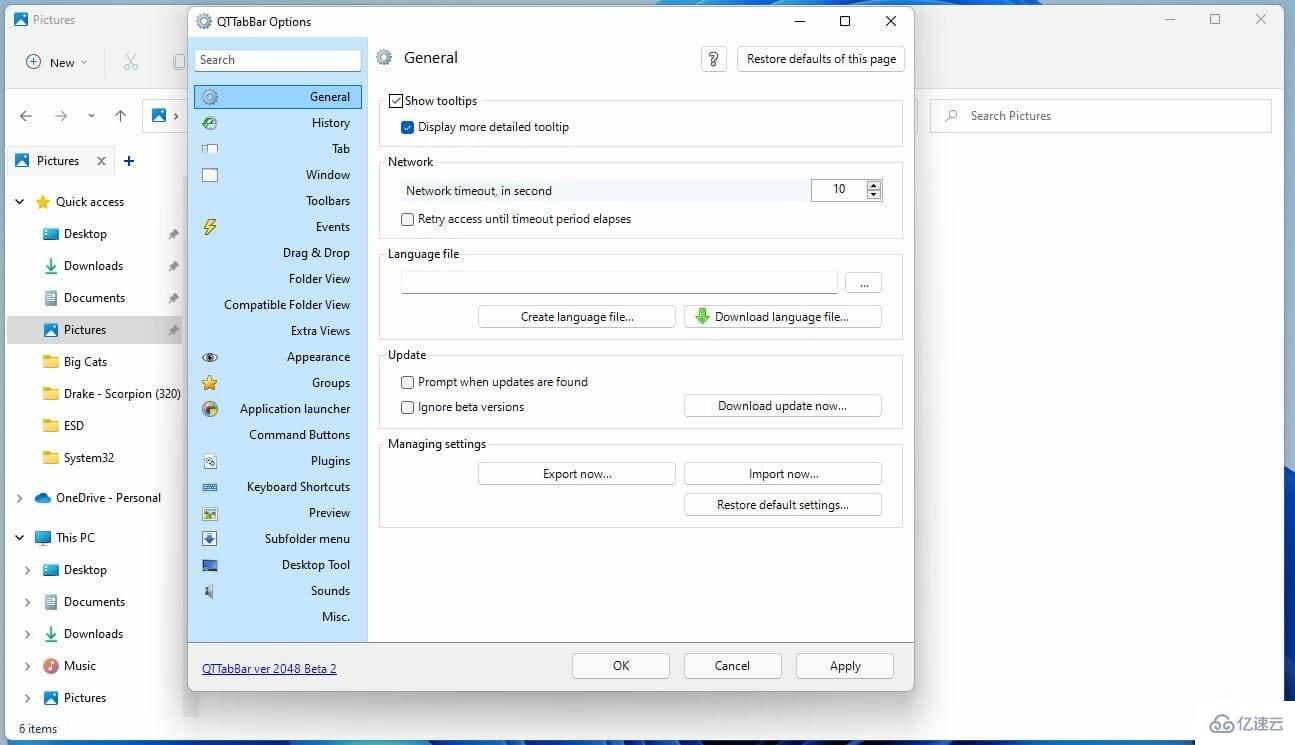Click Download language file button
The width and height of the screenshot is (1295, 745).
pyautogui.click(x=783, y=317)
